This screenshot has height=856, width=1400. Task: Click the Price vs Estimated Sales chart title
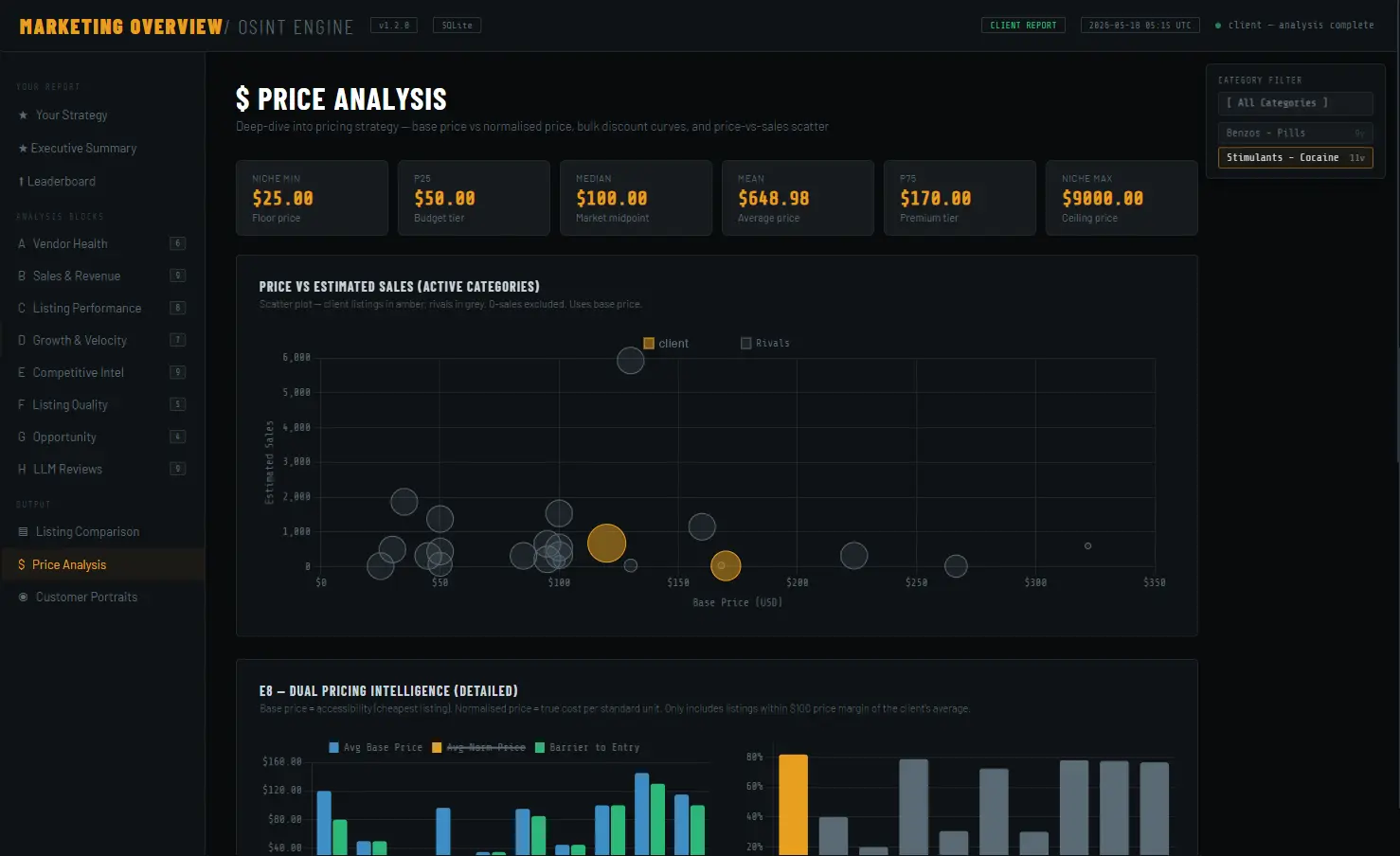(399, 287)
